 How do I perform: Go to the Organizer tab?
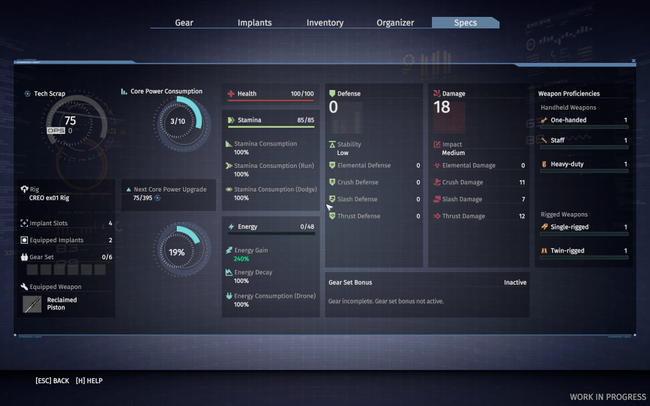pyautogui.click(x=395, y=22)
